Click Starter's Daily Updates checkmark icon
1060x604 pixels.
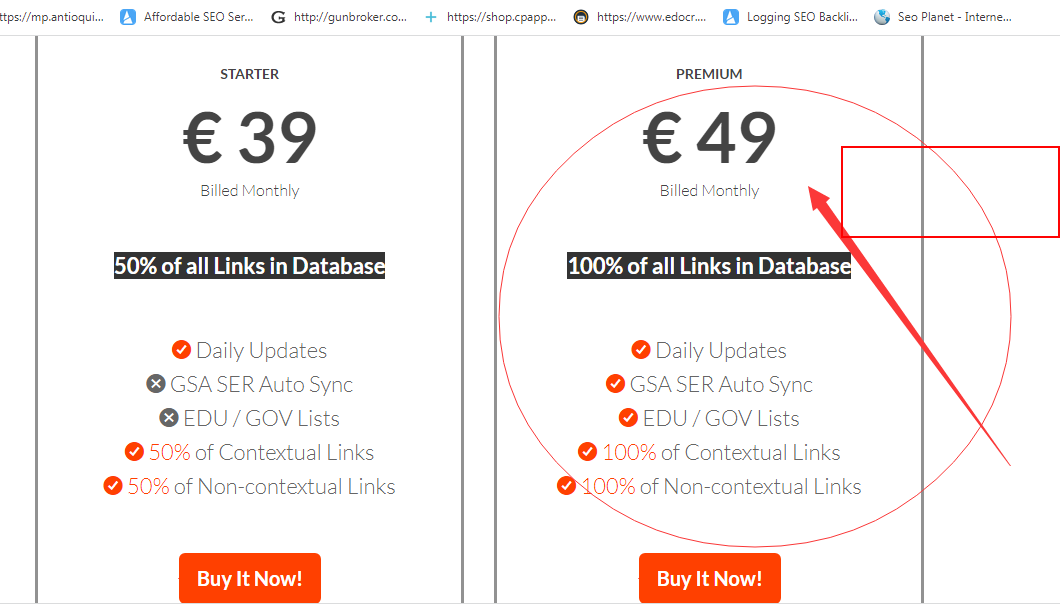181,350
